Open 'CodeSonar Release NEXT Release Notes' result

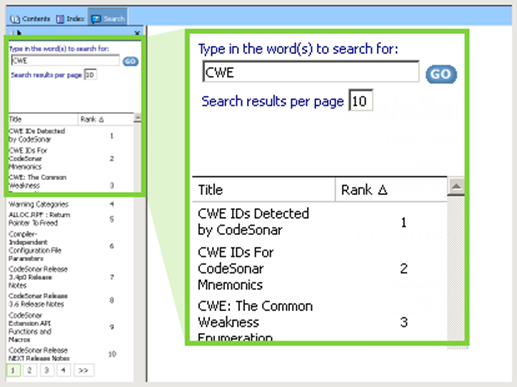click(x=39, y=354)
